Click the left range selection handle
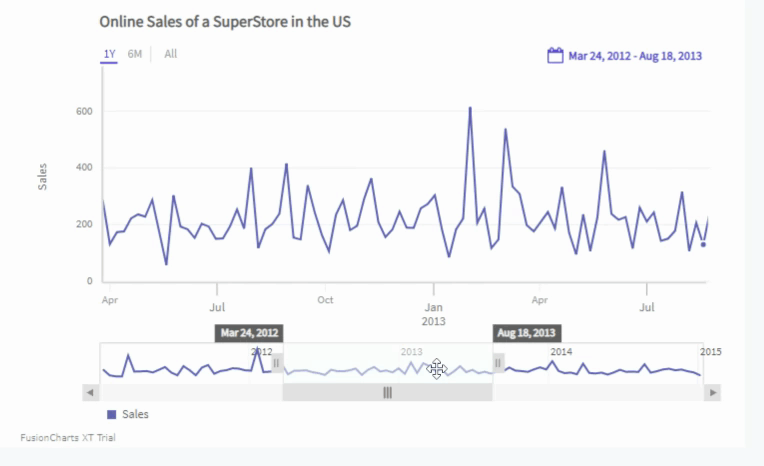 pos(277,362)
